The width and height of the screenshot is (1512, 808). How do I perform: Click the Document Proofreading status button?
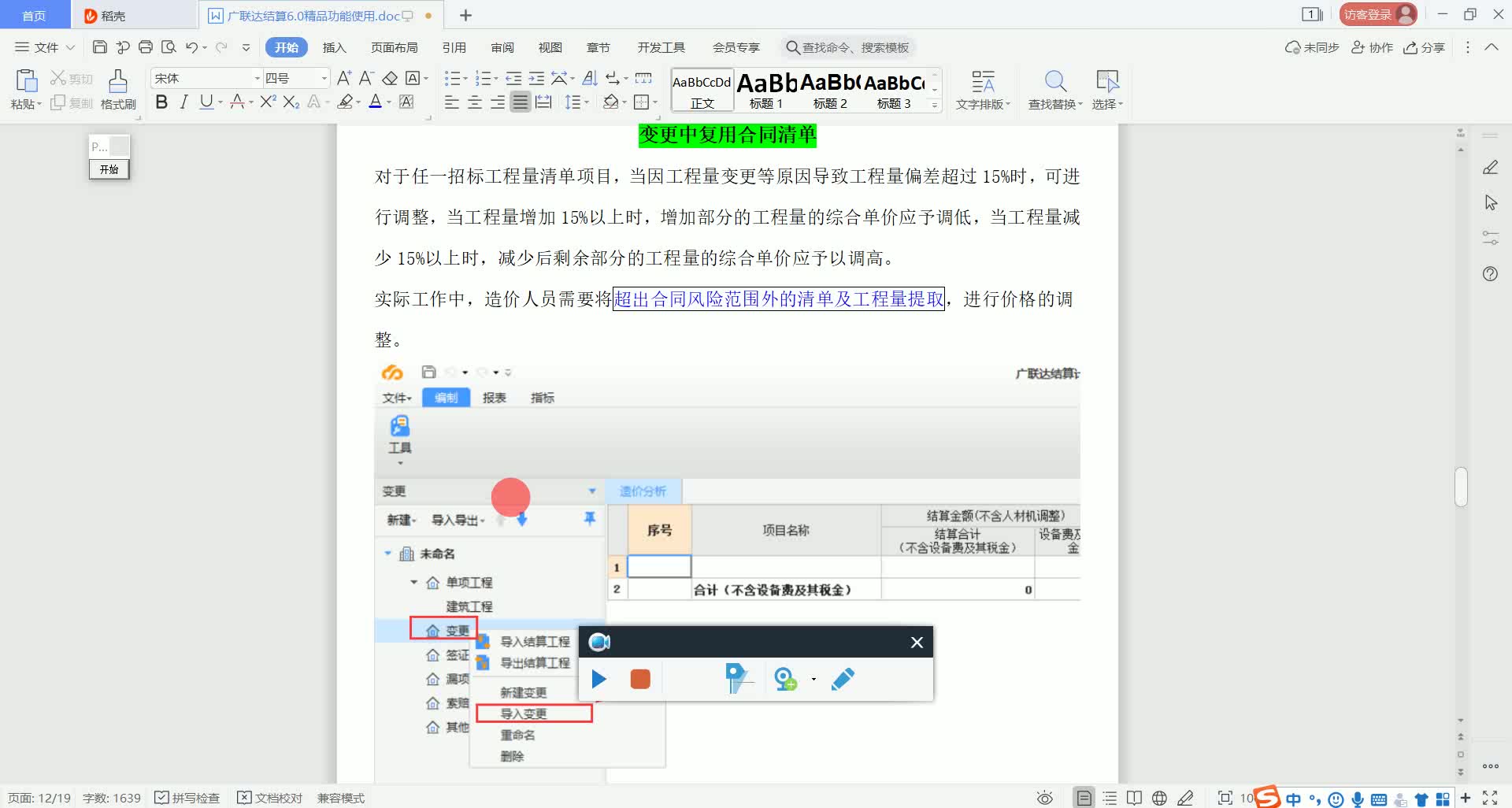(269, 798)
